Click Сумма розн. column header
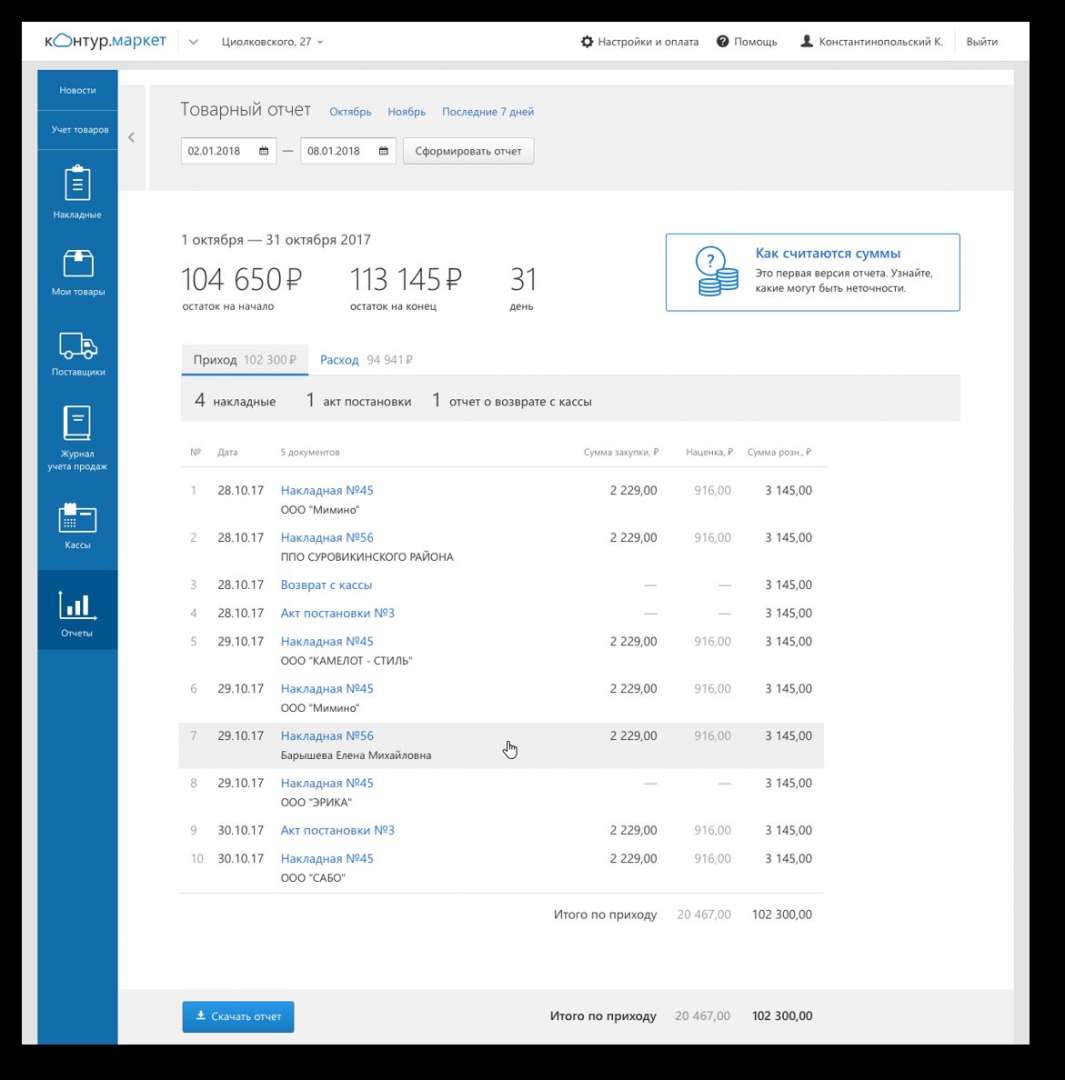The width and height of the screenshot is (1065, 1080). click(x=779, y=453)
